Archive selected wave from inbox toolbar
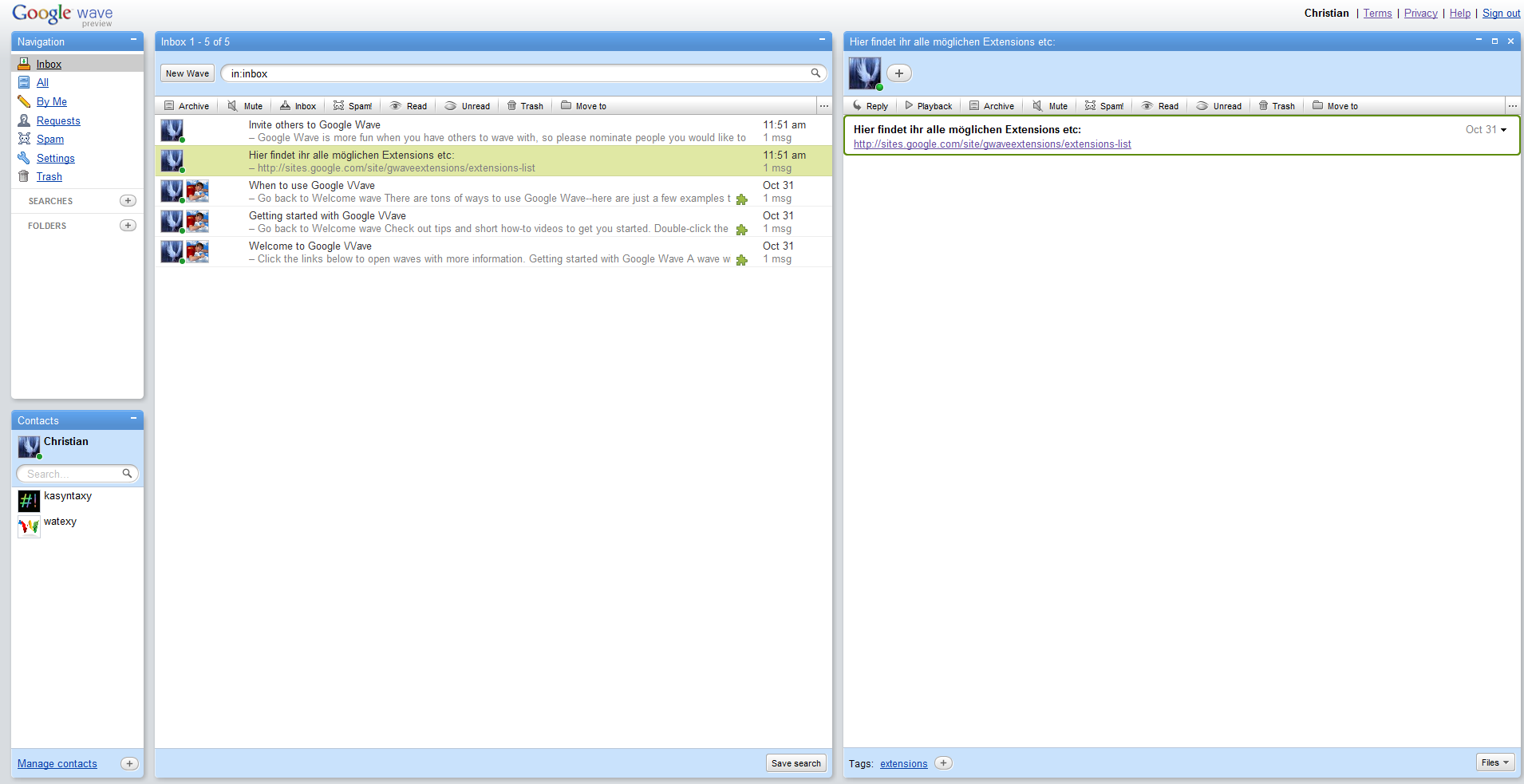 pyautogui.click(x=187, y=106)
